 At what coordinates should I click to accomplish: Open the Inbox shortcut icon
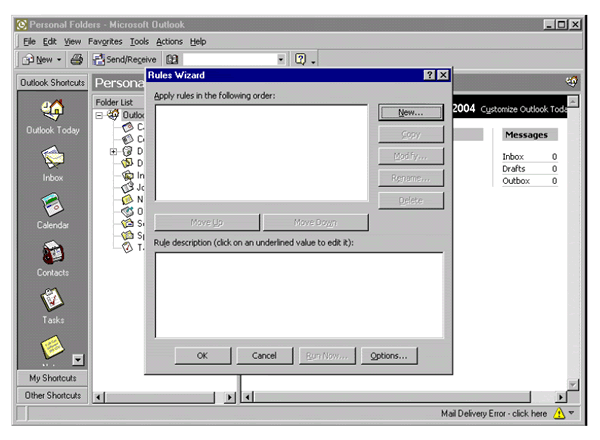pyautogui.click(x=53, y=157)
